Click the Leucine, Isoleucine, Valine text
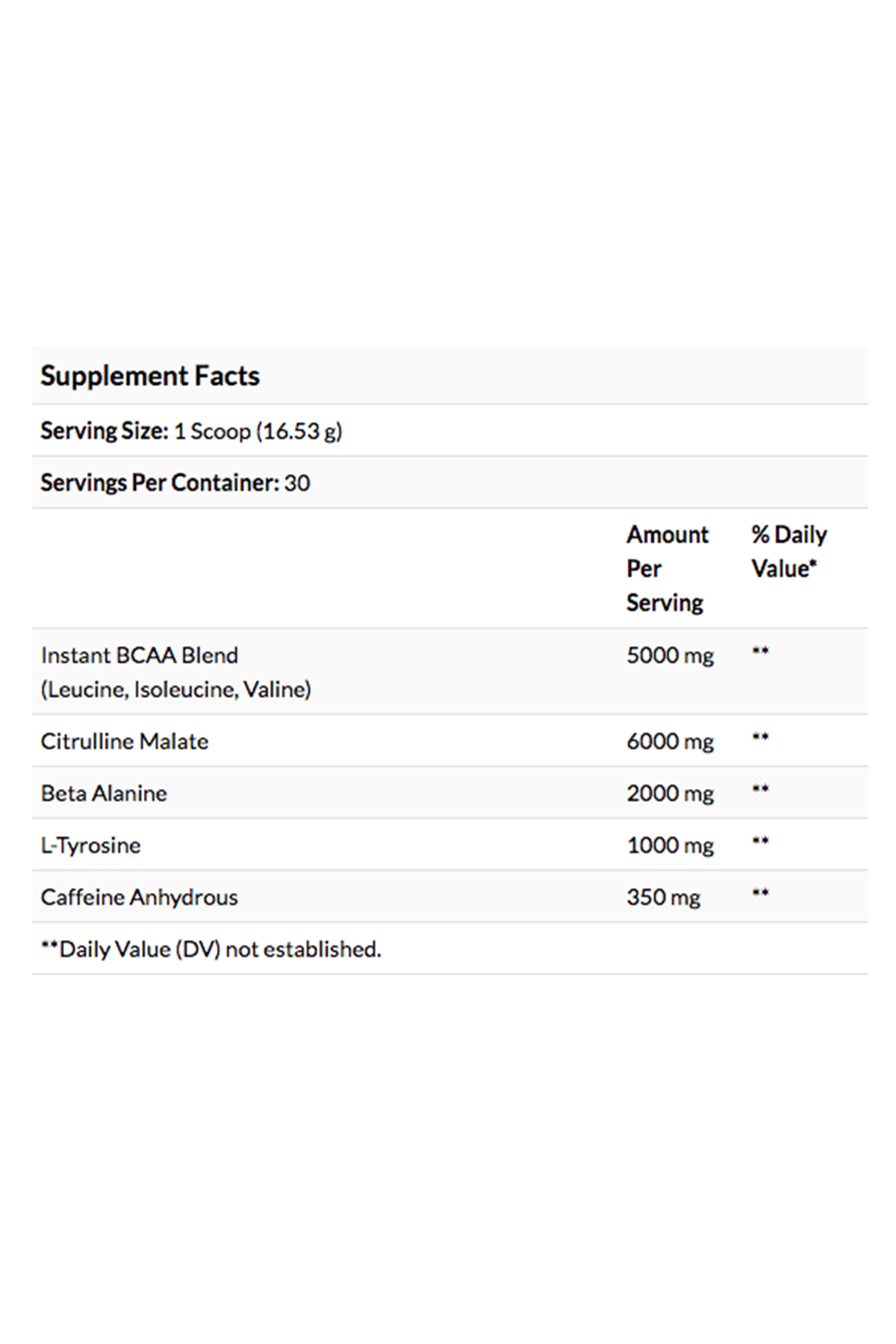Viewport: 896px width, 1344px height. 176,689
